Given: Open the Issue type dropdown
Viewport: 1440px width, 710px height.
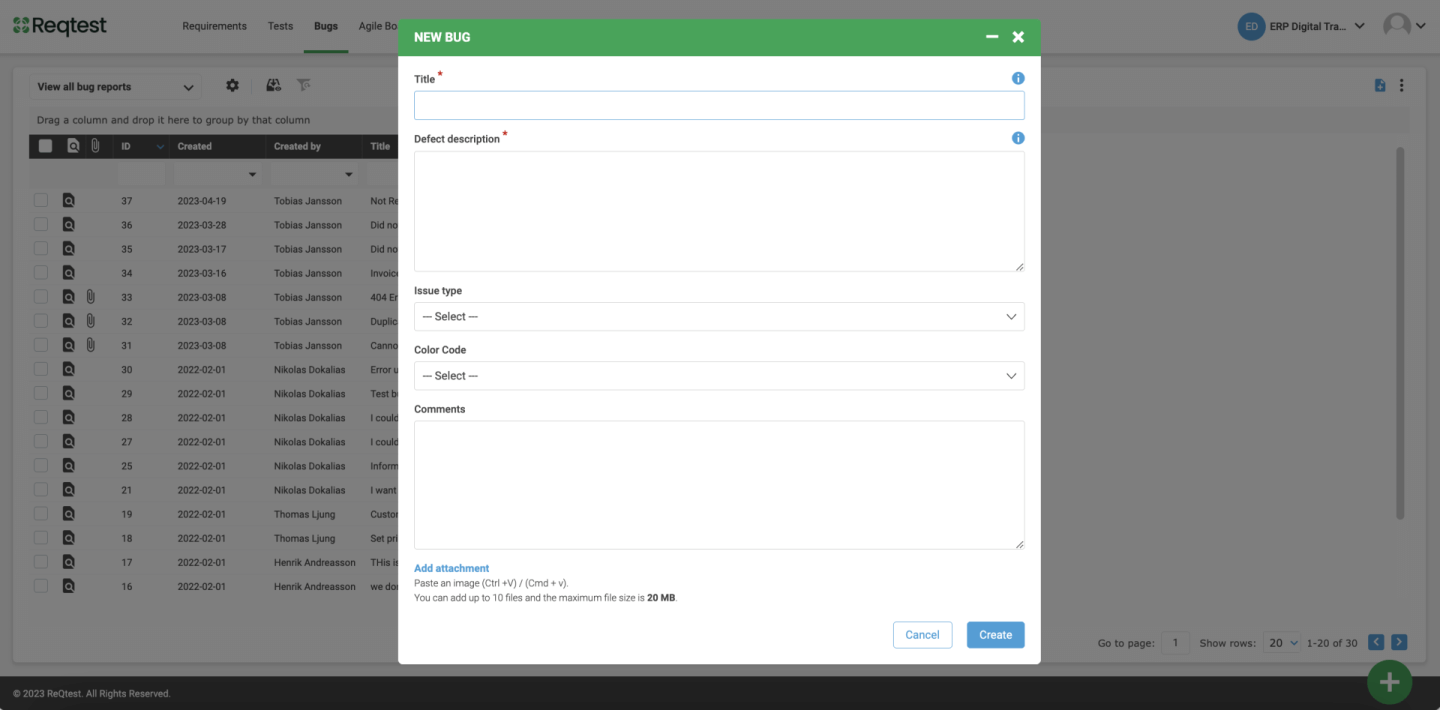Looking at the screenshot, I should pyautogui.click(x=718, y=316).
